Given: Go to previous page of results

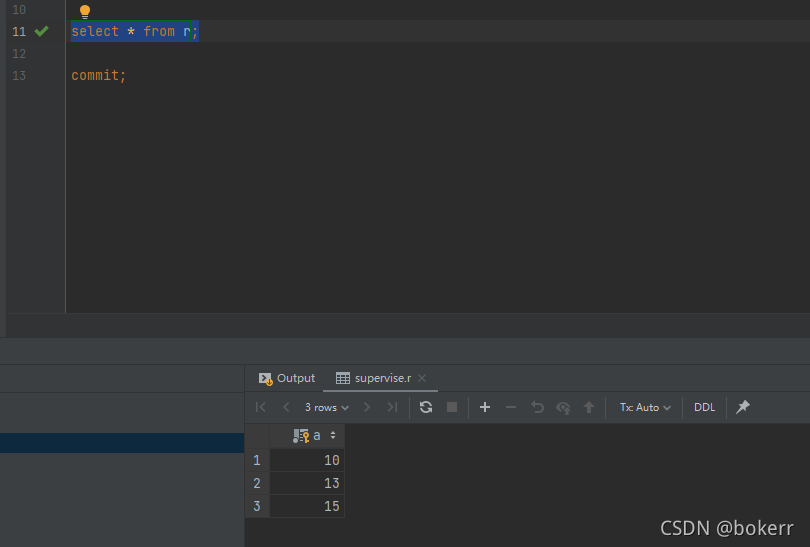Looking at the screenshot, I should tap(286, 408).
